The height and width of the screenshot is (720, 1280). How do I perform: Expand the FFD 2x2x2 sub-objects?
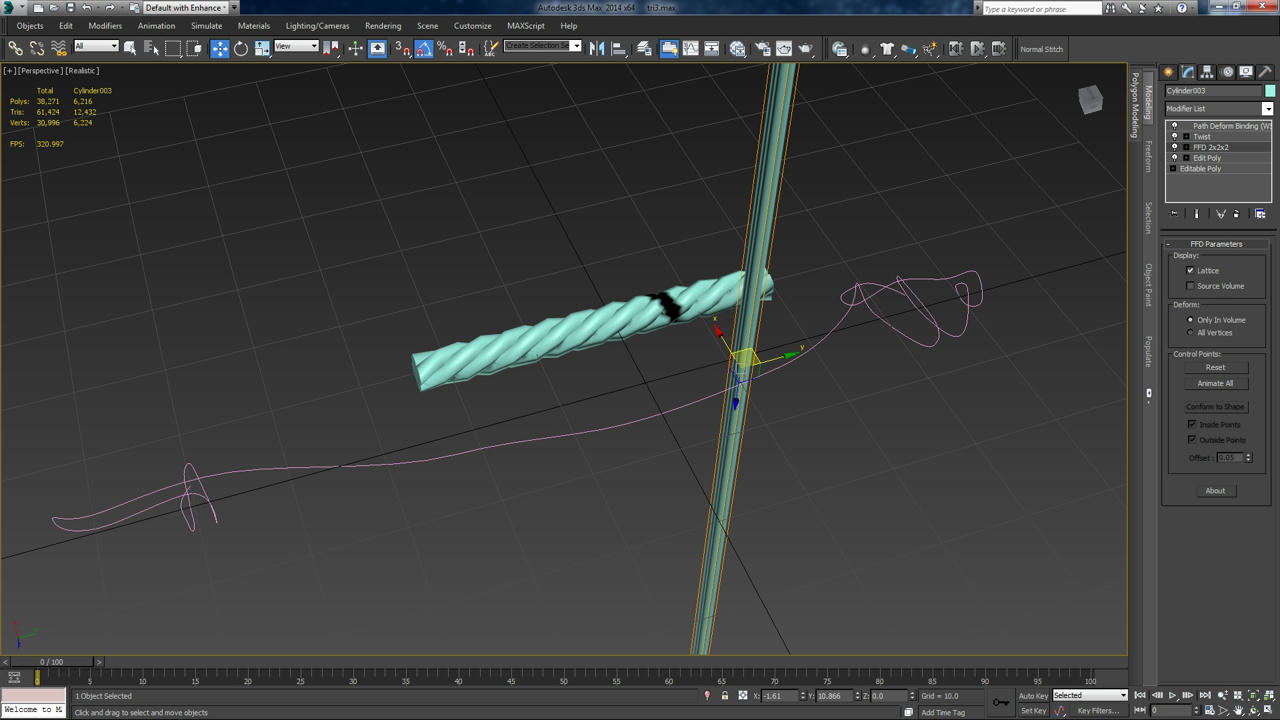pyautogui.click(x=1186, y=147)
